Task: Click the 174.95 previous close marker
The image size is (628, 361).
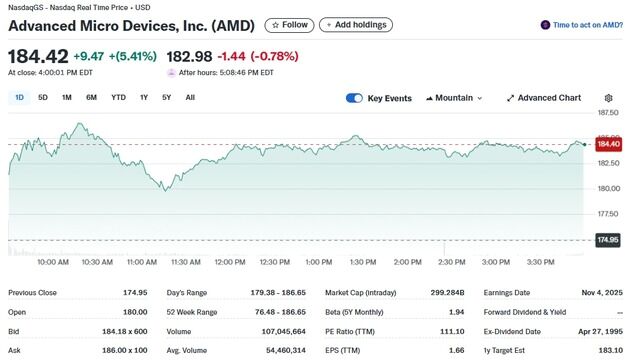Action: coord(608,240)
